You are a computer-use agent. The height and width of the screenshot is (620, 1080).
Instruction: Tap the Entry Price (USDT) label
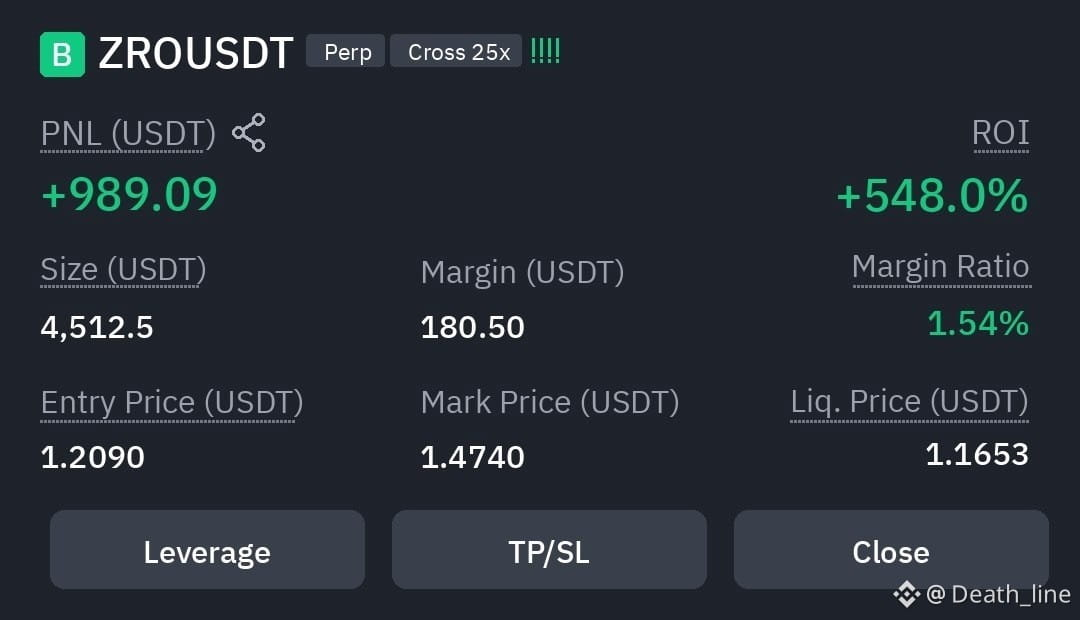[x=172, y=403]
